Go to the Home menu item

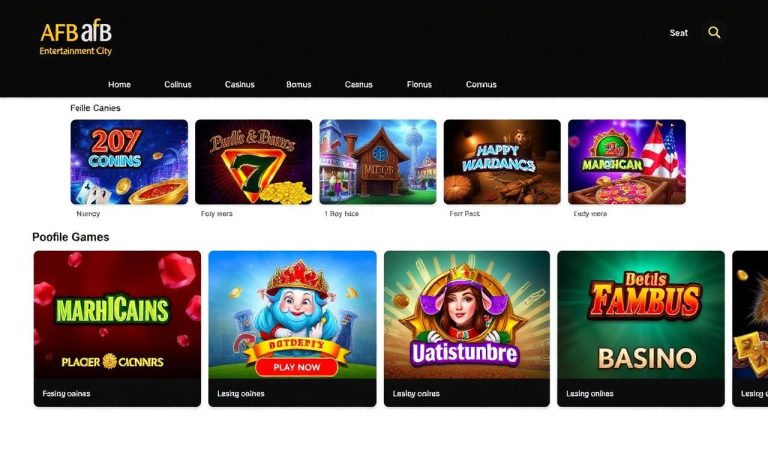[x=120, y=84]
